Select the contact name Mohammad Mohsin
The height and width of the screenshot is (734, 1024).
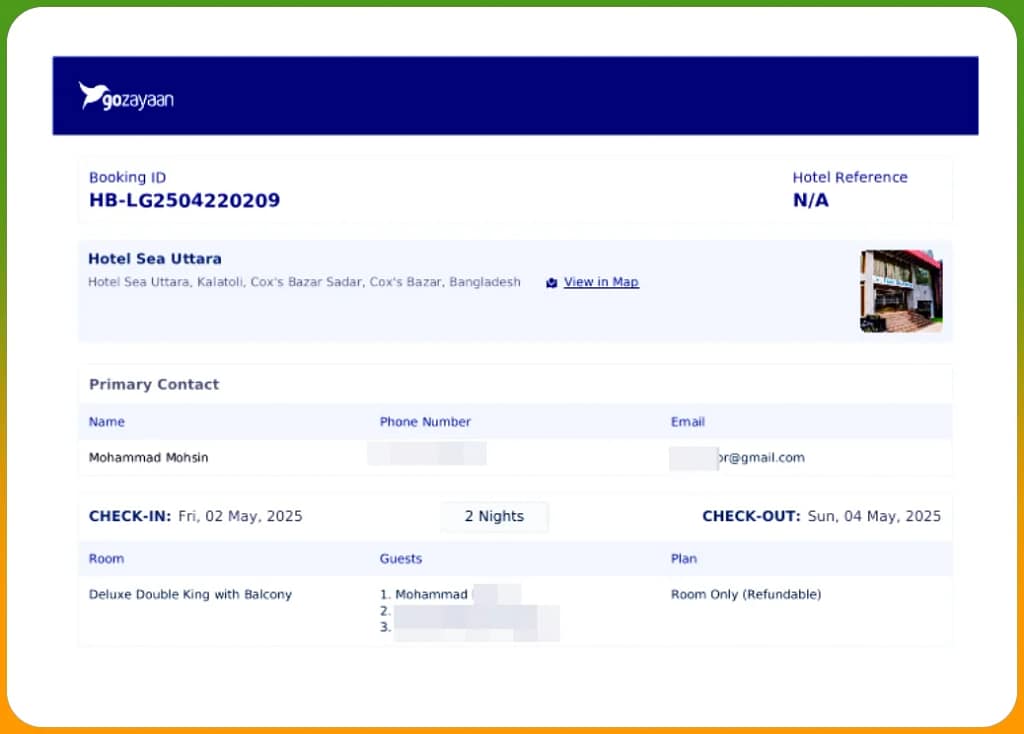[x=149, y=458]
